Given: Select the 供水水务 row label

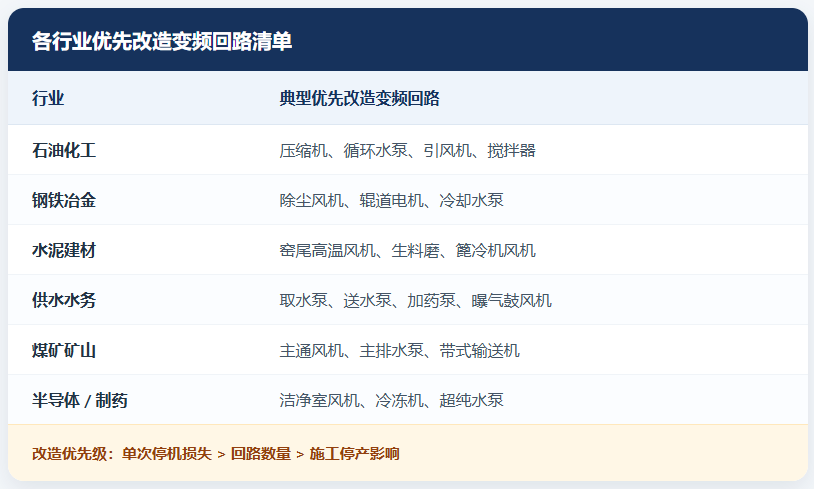Looking at the screenshot, I should [64, 300].
